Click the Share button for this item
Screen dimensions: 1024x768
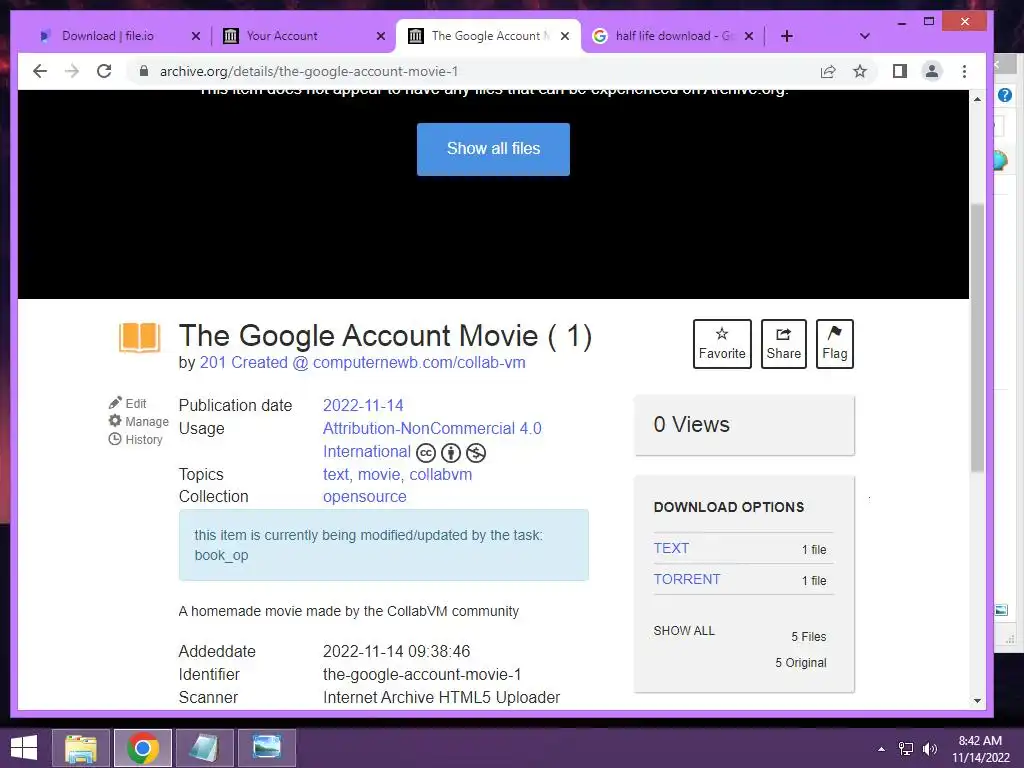tap(784, 344)
